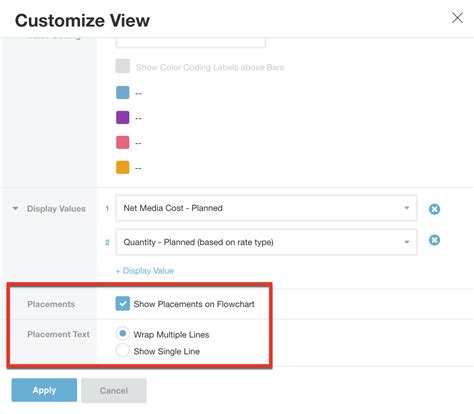Click the partially hidden color coding field
Viewport: 474px width, 414px height.
pos(191,43)
